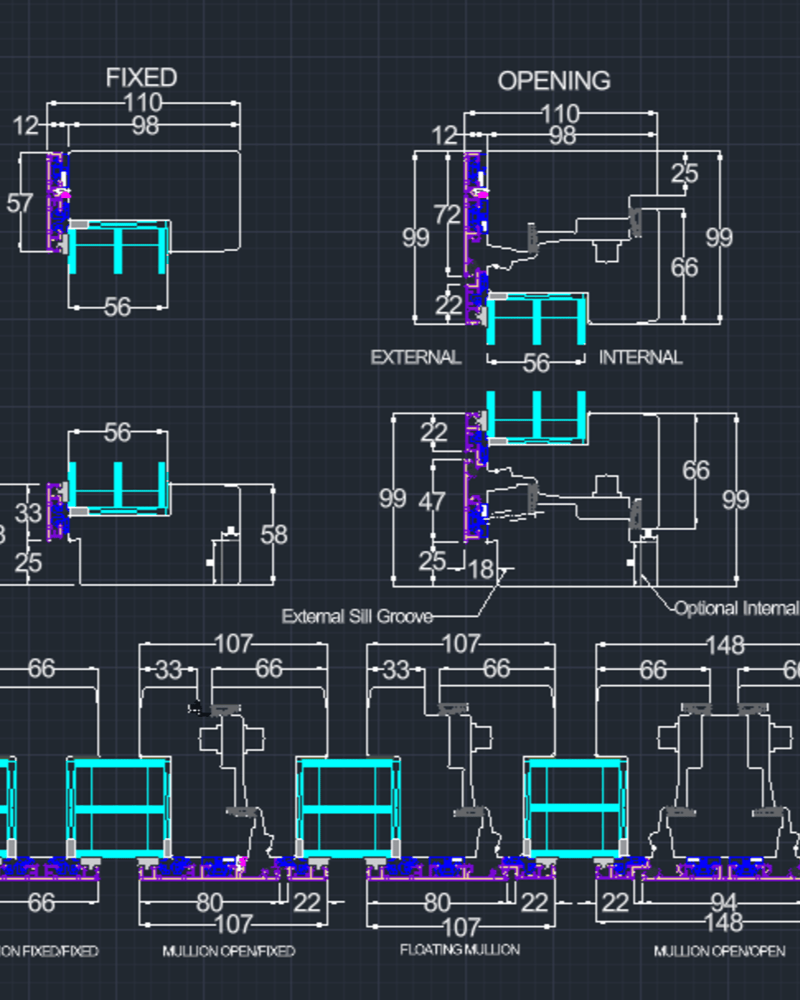Image resolution: width=800 pixels, height=1000 pixels.
Task: Select the MULLION OPEN/OPEN caption
Action: 719,951
